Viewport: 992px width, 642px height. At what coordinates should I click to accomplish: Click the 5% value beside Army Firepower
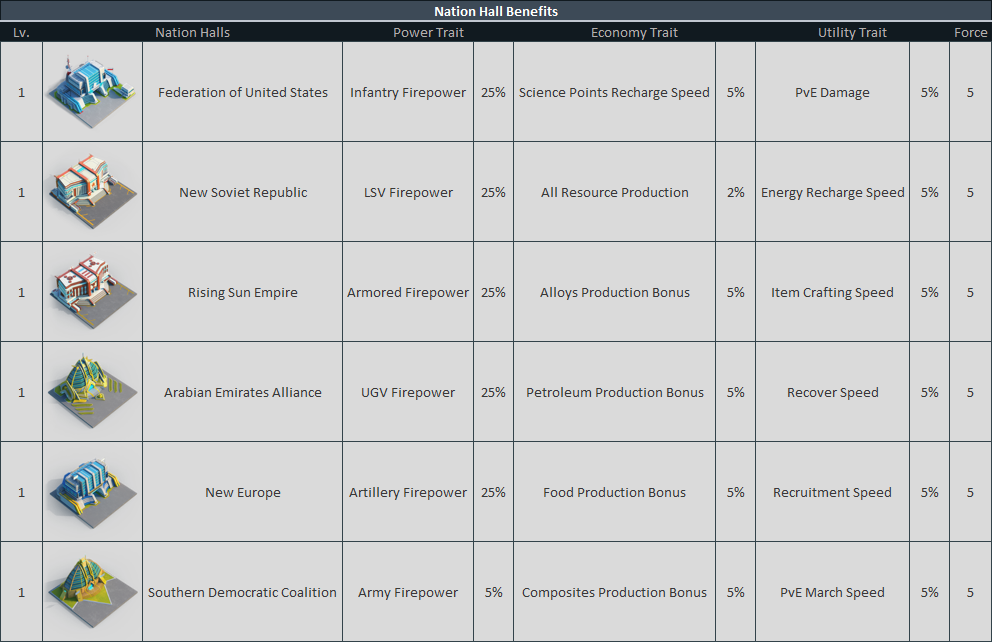[493, 592]
